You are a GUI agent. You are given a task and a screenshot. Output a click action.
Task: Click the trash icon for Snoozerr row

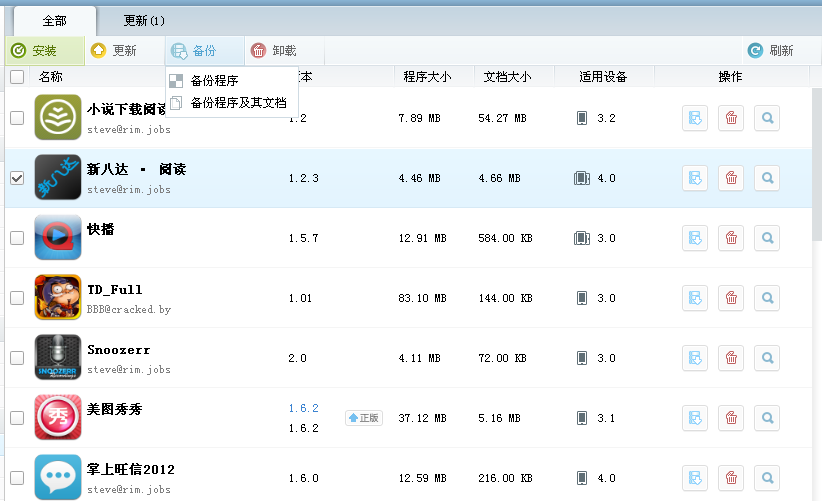[x=731, y=358]
